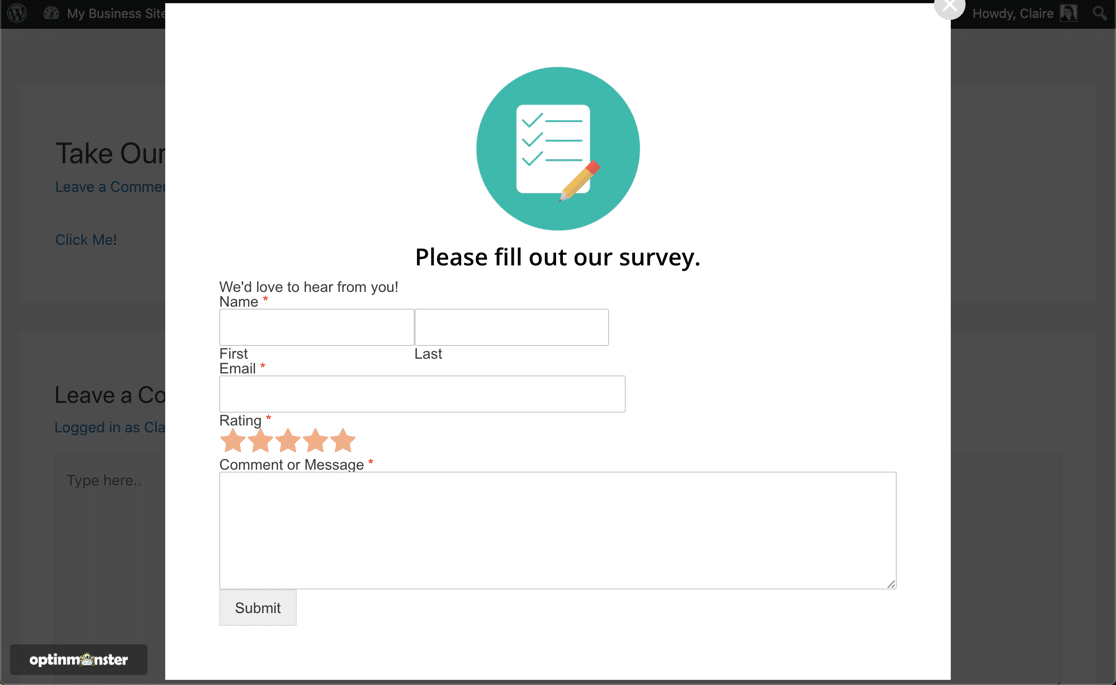
Task: Choose the third rating star
Action: point(288,441)
